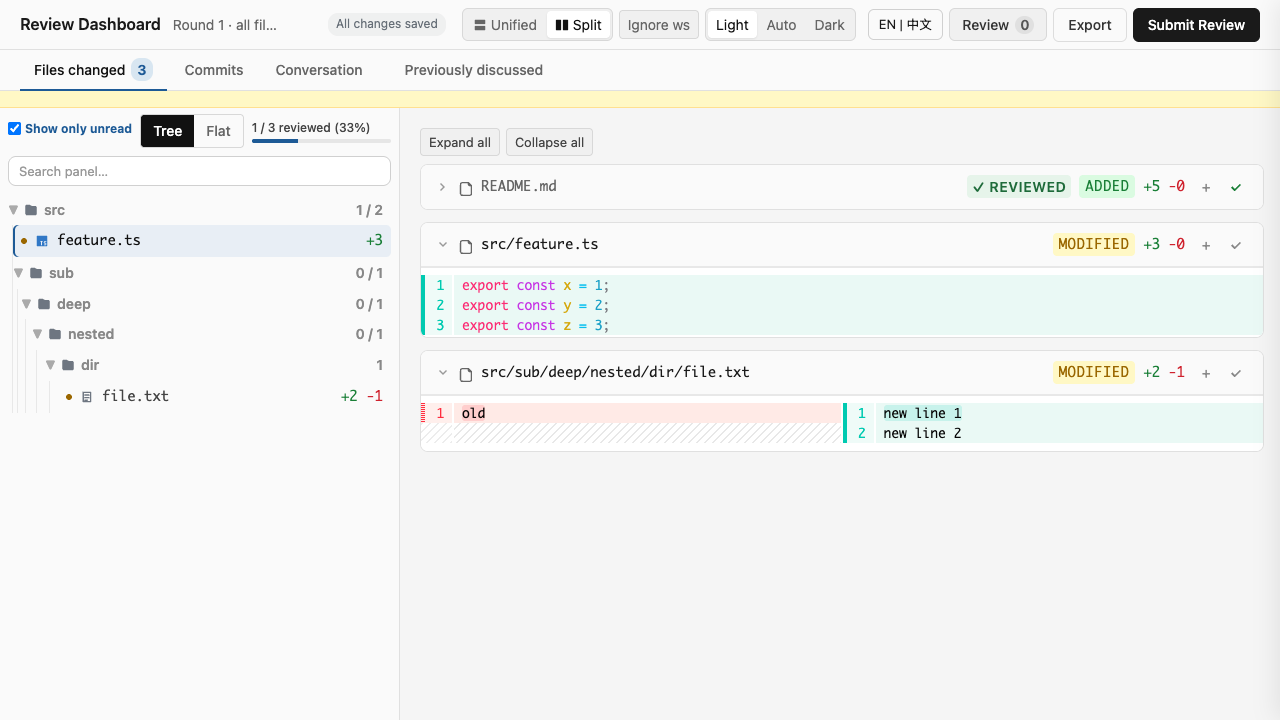The width and height of the screenshot is (1280, 720).
Task: Click the Collapse all button
Action: pyautogui.click(x=549, y=142)
